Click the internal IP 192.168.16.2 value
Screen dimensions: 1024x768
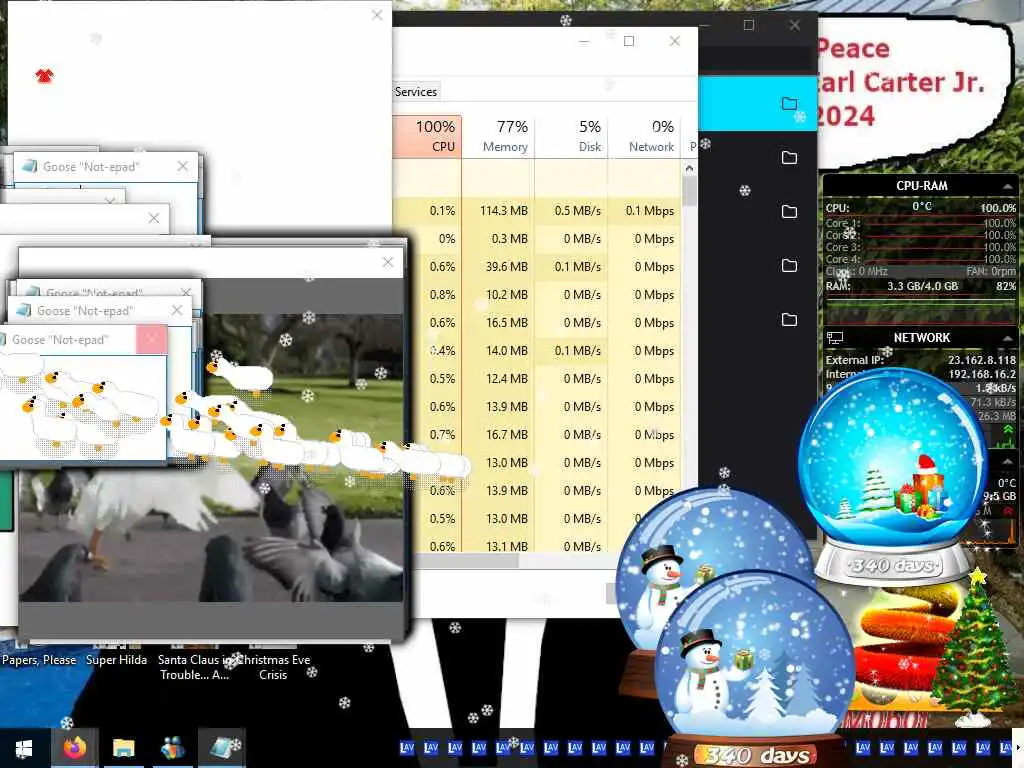982,374
